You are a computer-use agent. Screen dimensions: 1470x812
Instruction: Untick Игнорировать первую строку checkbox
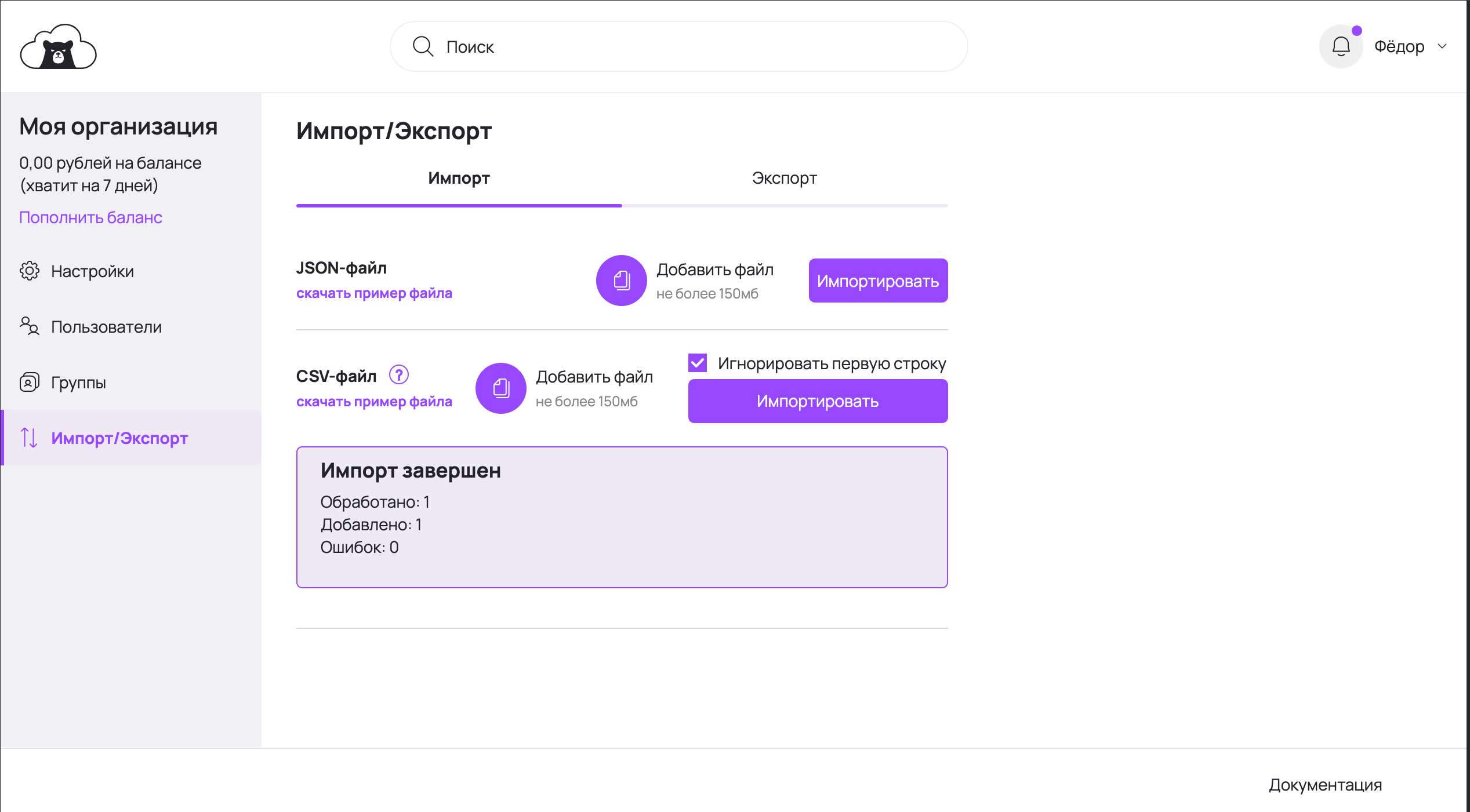click(x=698, y=363)
